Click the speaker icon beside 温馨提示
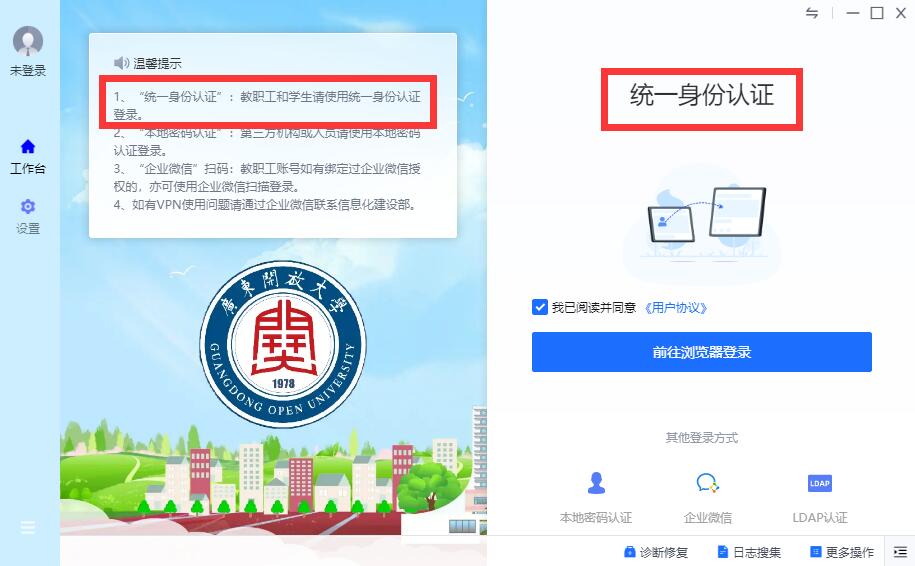915x566 pixels. click(121, 62)
